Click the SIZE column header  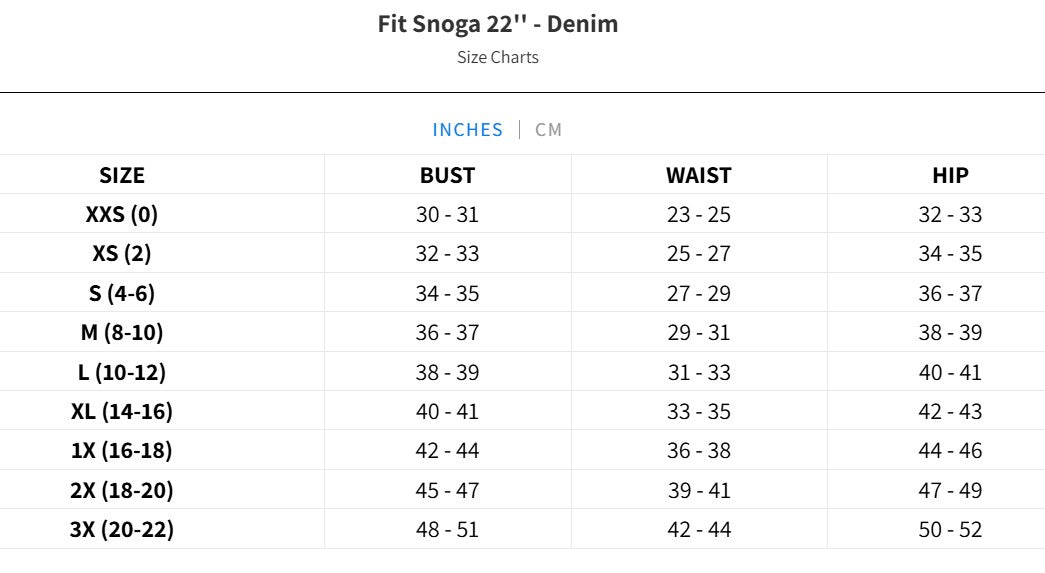(x=122, y=175)
